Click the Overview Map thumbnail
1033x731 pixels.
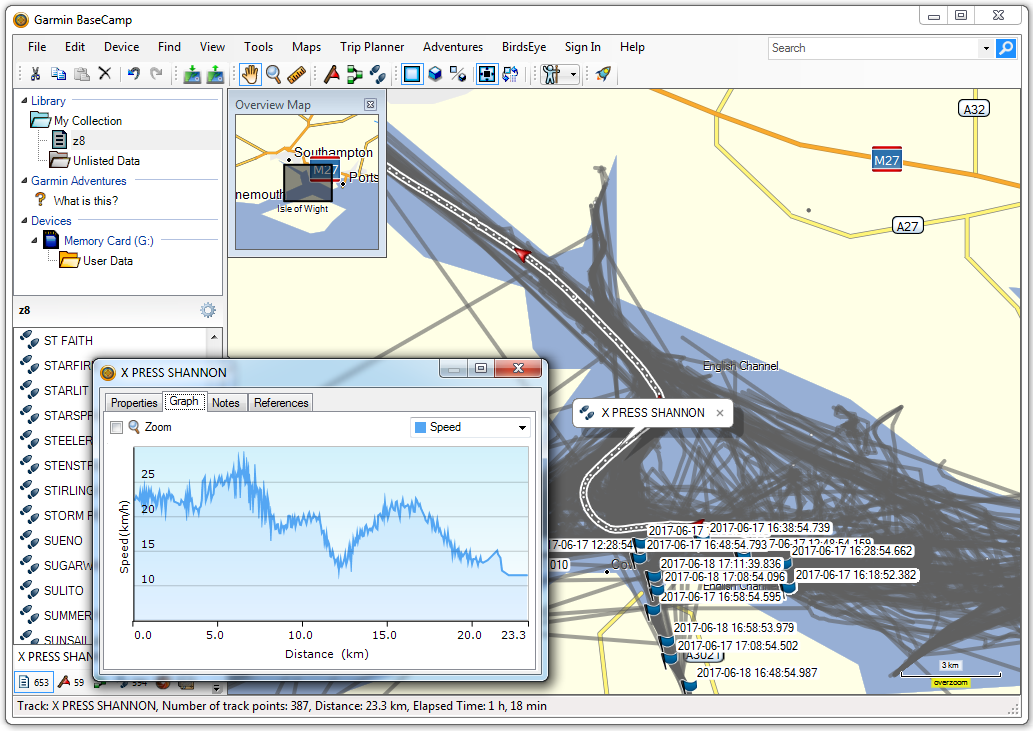(307, 182)
